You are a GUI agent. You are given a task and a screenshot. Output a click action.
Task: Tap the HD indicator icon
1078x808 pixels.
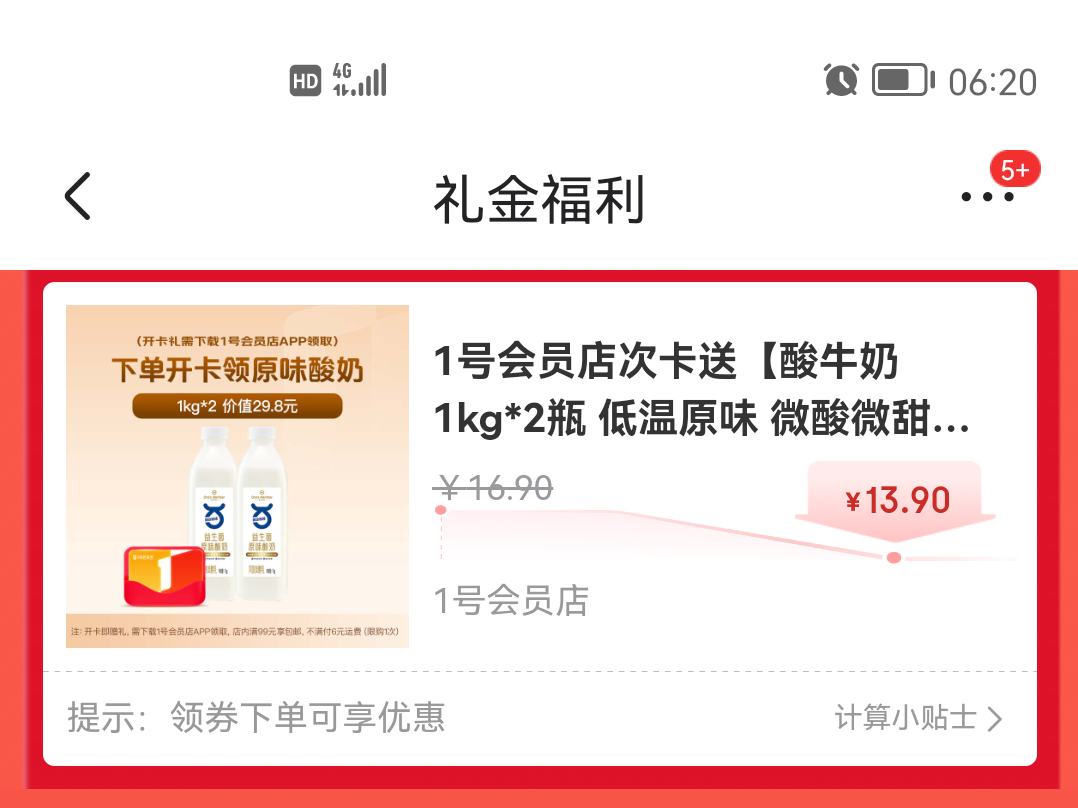click(305, 80)
